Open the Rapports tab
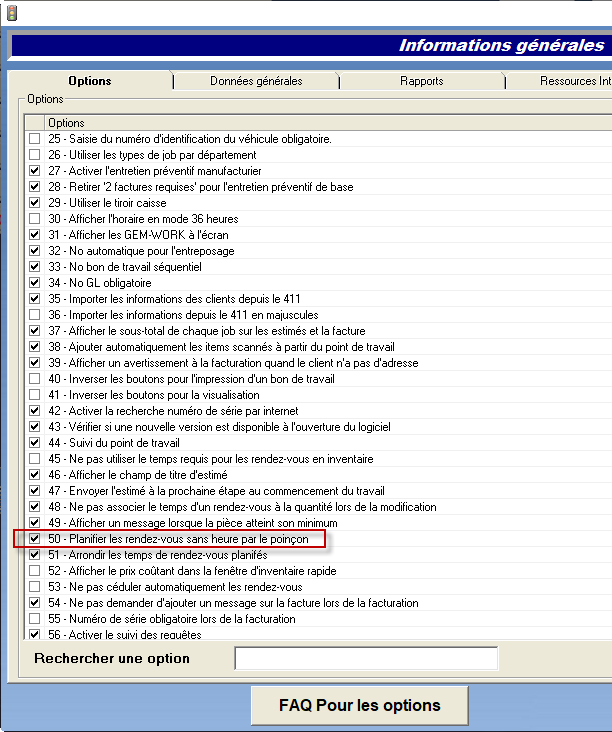The image size is (612, 732). (422, 81)
